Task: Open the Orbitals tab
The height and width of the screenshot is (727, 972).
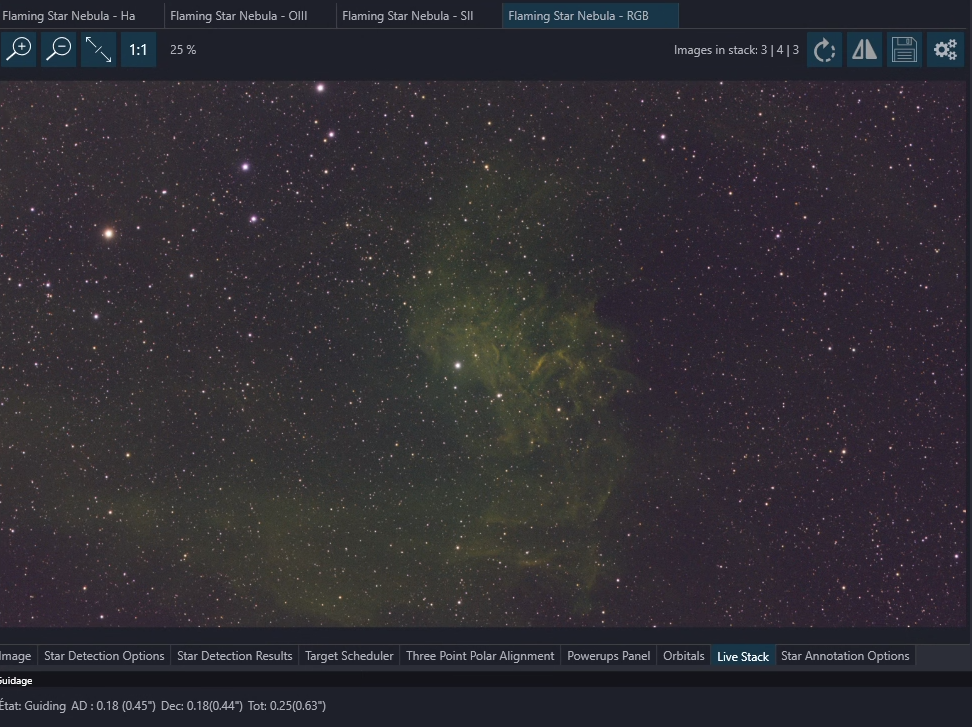Action: pos(684,656)
